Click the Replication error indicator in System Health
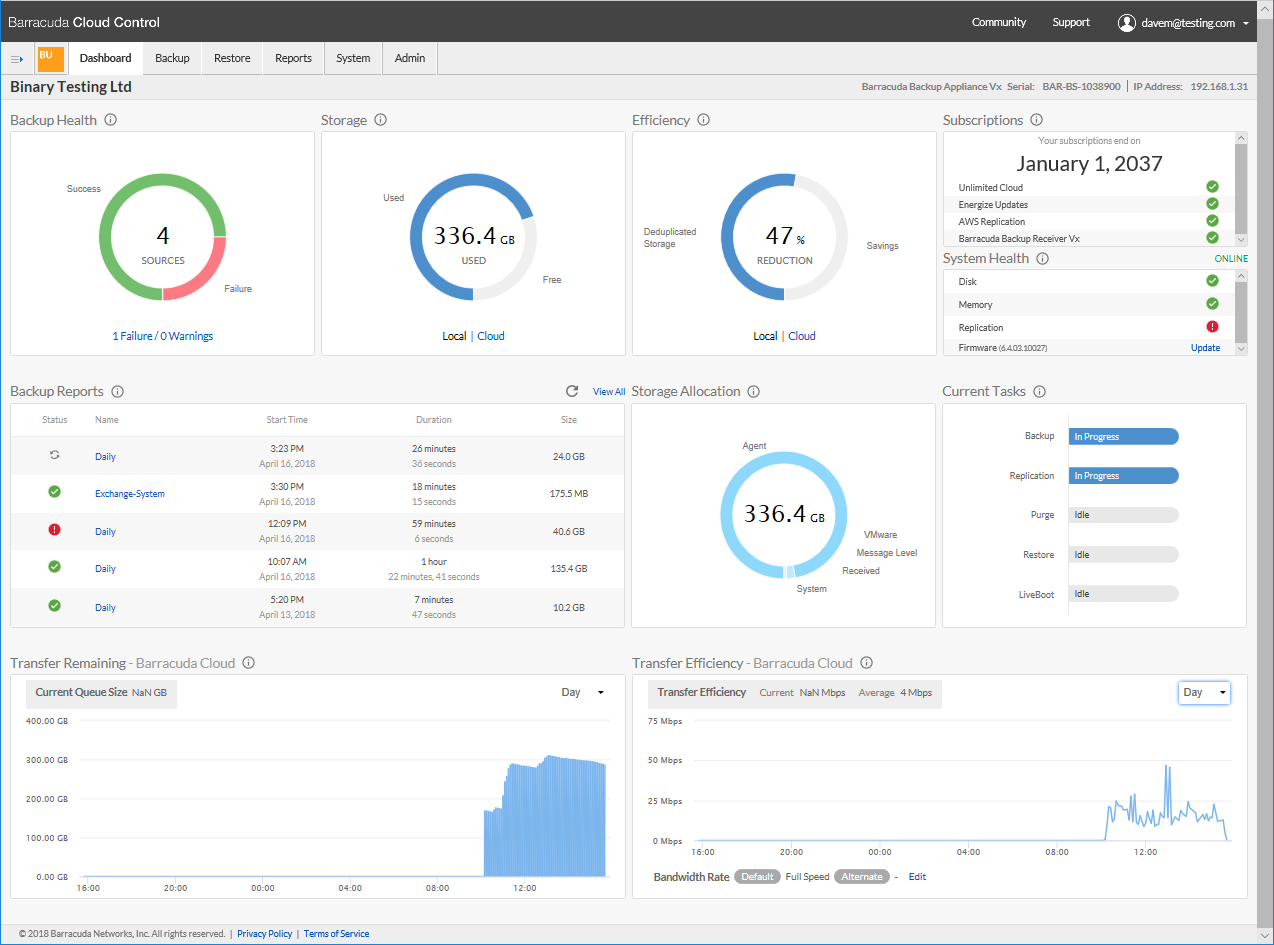 tap(1212, 326)
